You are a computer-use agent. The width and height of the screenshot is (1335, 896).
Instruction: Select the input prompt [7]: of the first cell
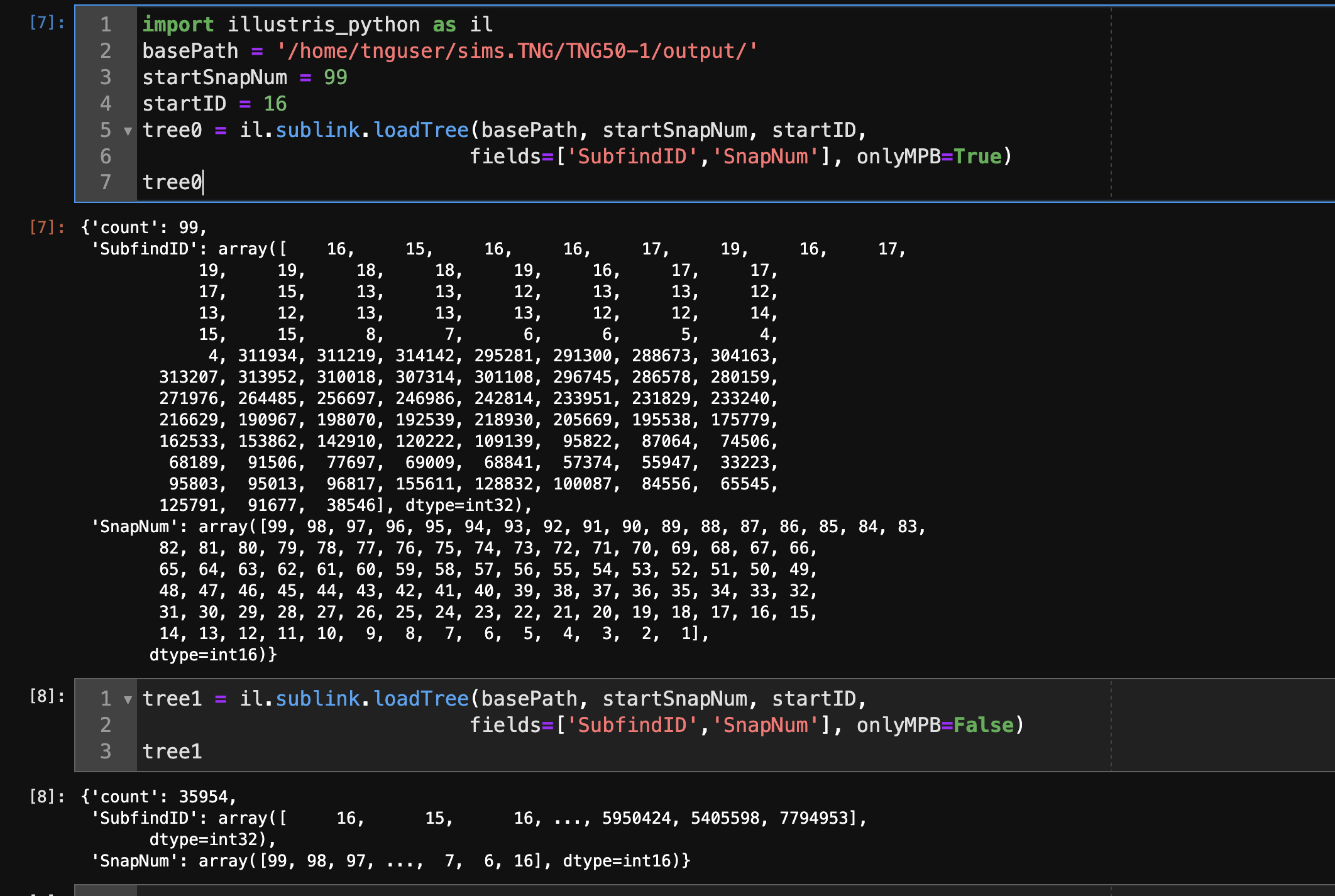(x=47, y=23)
